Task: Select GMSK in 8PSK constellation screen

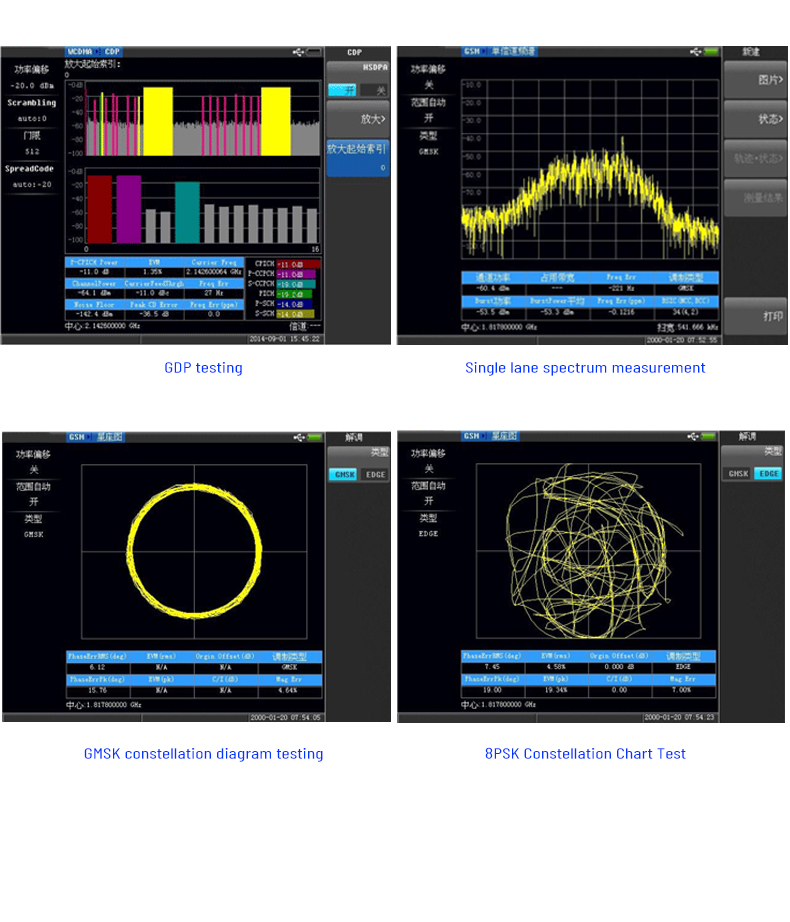Action: (x=739, y=474)
